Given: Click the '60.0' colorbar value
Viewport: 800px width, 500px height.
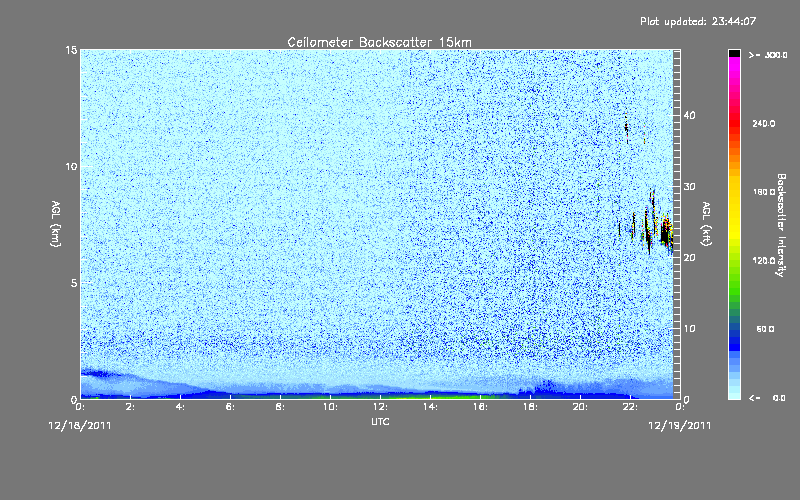Looking at the screenshot, I should [765, 329].
